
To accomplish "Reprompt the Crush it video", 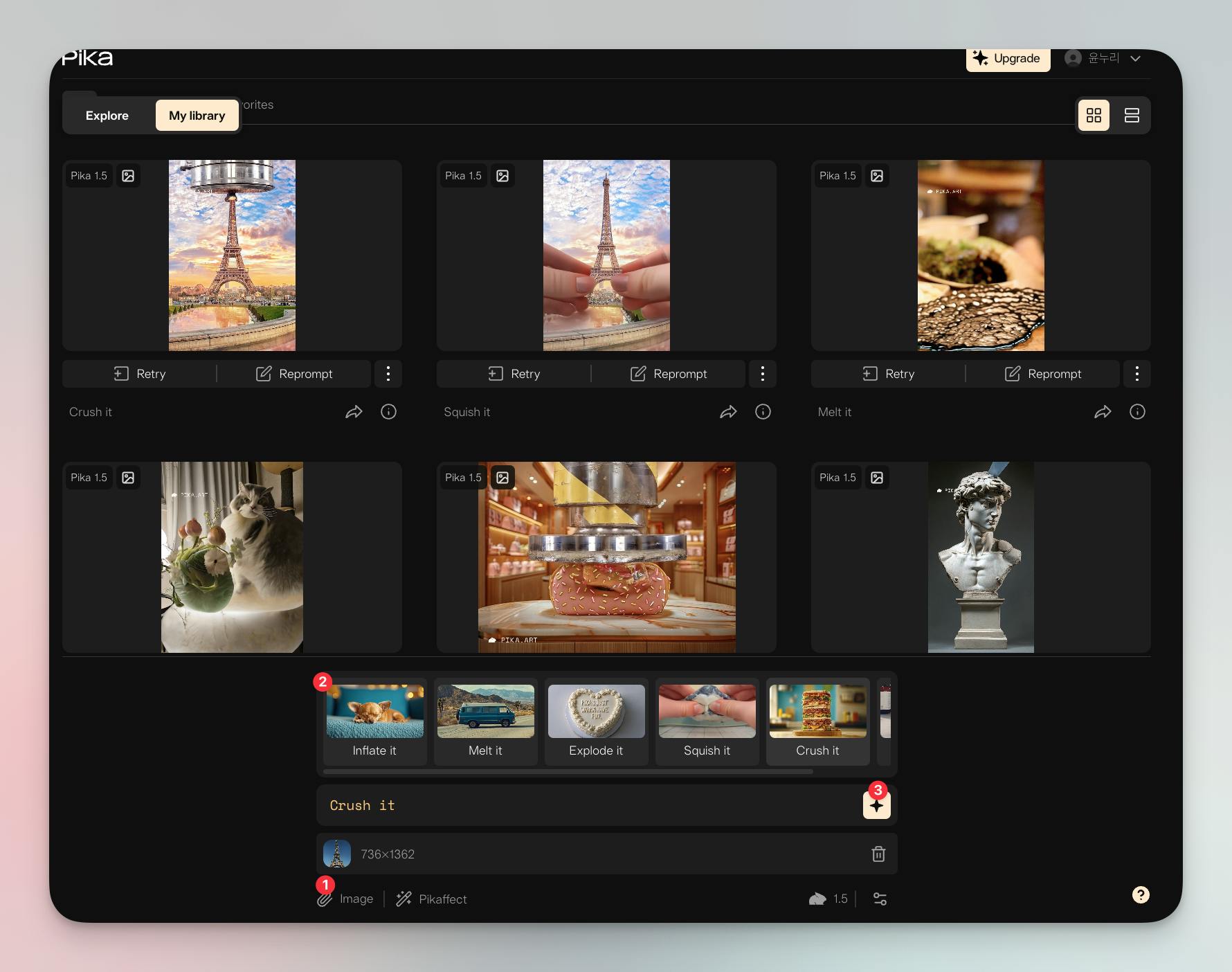I will pyautogui.click(x=295, y=374).
